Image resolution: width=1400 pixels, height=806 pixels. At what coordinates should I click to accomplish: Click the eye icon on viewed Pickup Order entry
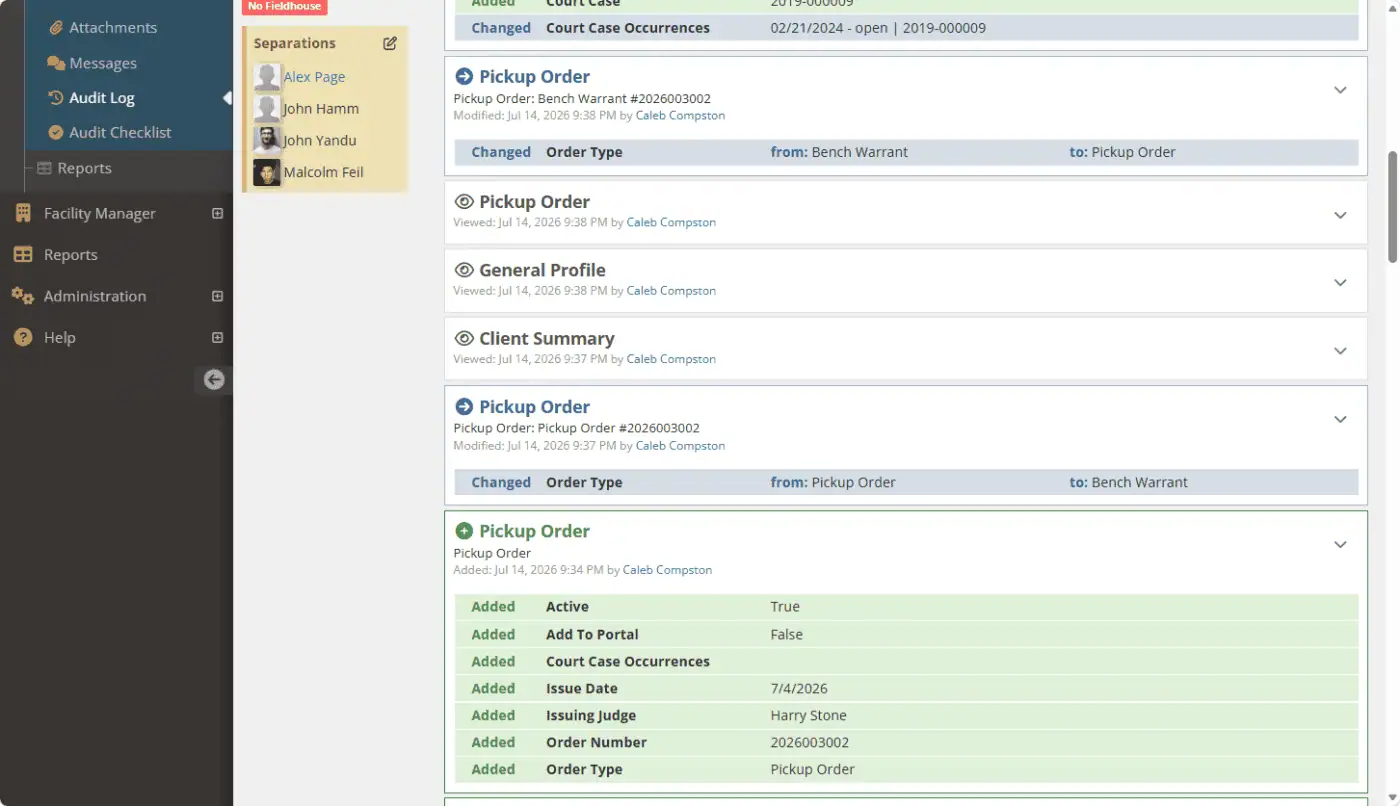464,201
